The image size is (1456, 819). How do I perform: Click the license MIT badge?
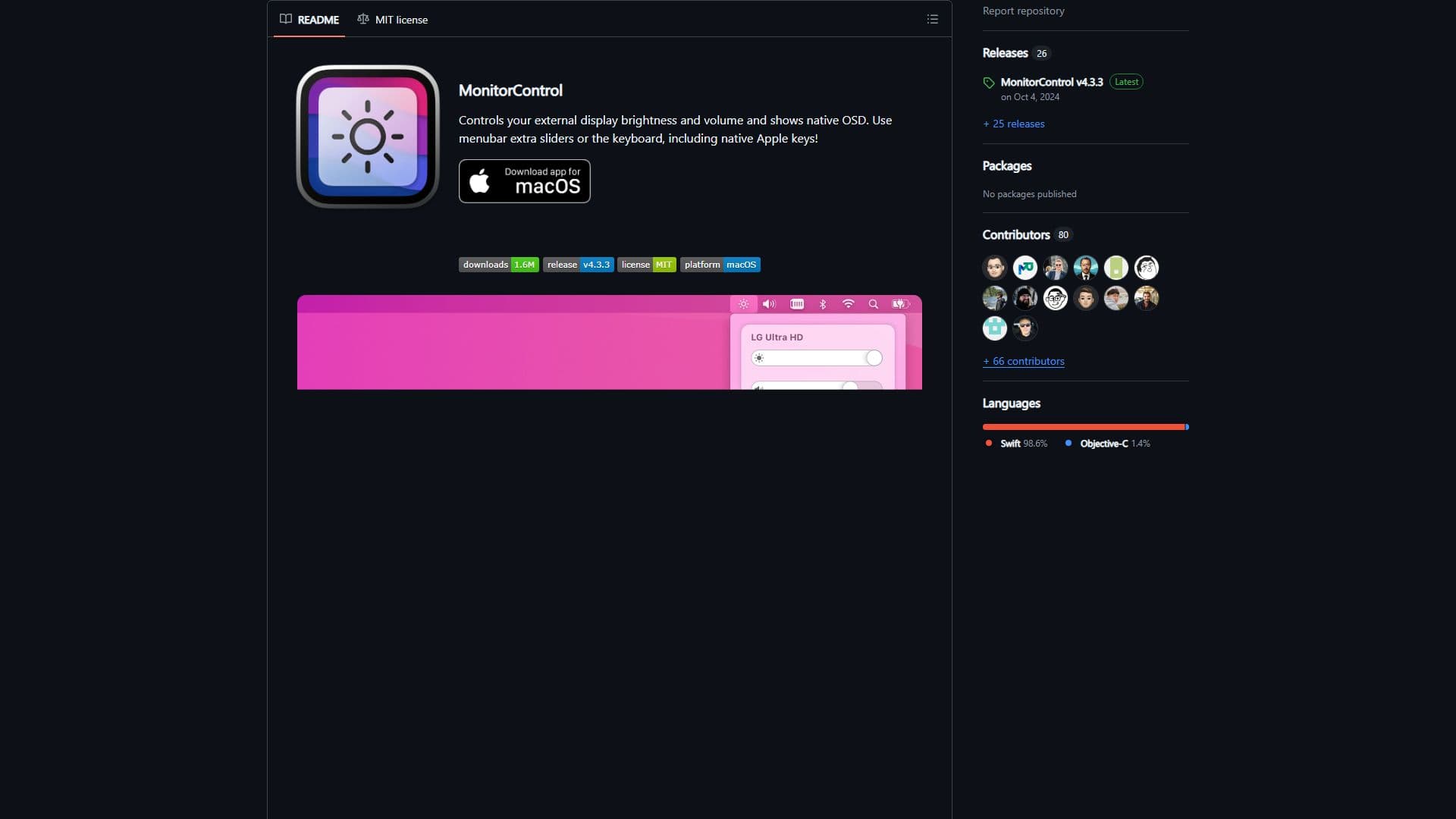647,265
